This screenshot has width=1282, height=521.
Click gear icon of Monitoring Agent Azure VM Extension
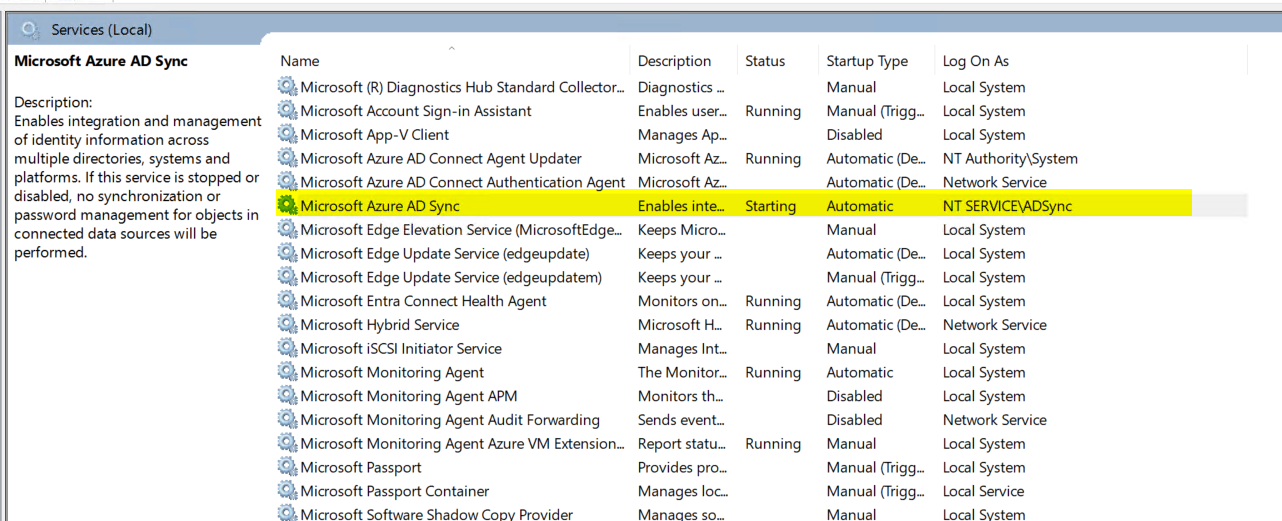(288, 444)
